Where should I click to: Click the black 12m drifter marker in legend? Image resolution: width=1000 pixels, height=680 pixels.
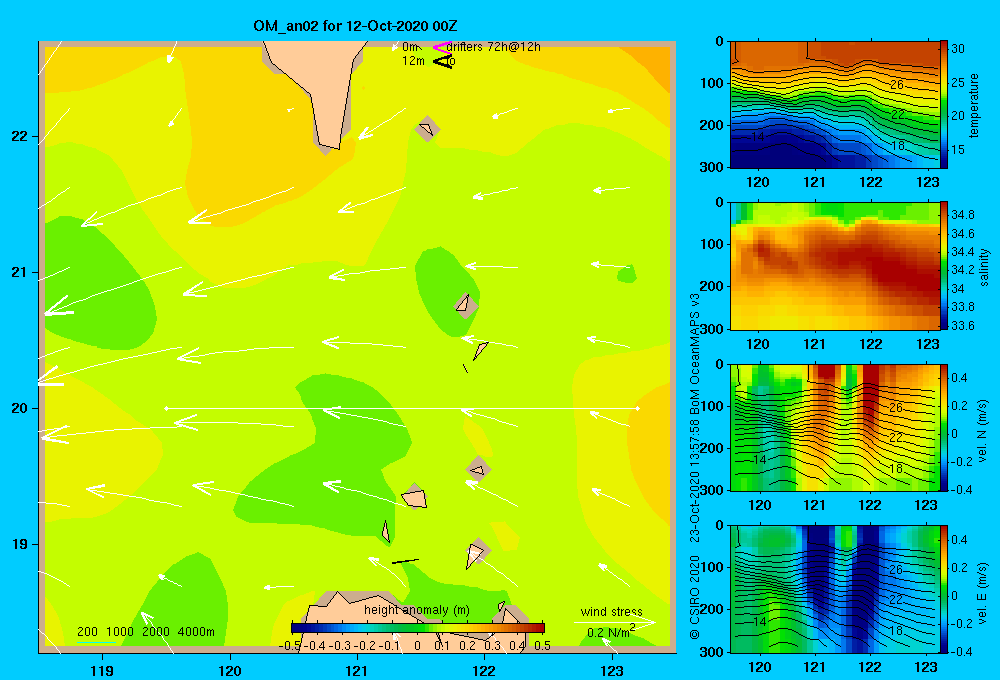442,61
